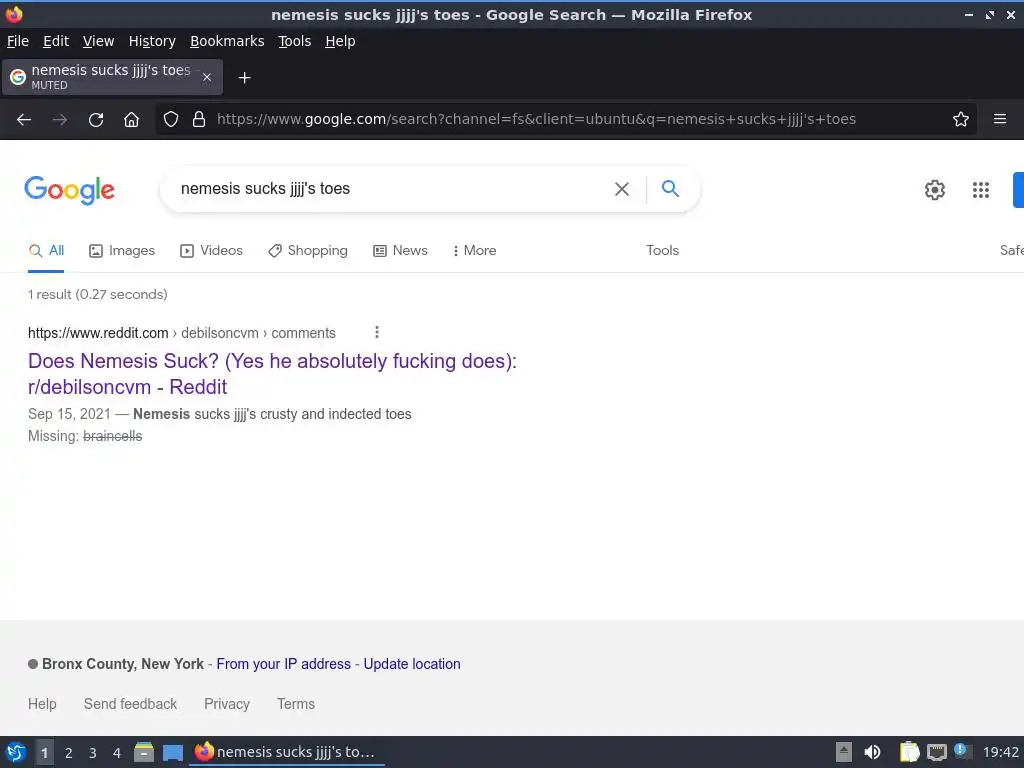Open the file manager taskbar icon
Viewport: 1024px width, 768px height.
click(144, 752)
